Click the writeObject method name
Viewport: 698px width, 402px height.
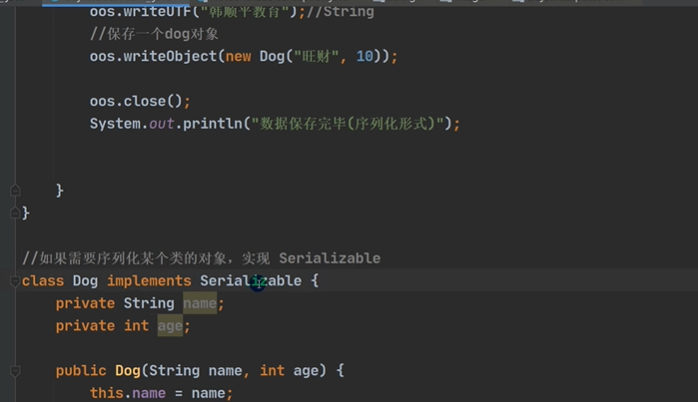[x=170, y=57]
